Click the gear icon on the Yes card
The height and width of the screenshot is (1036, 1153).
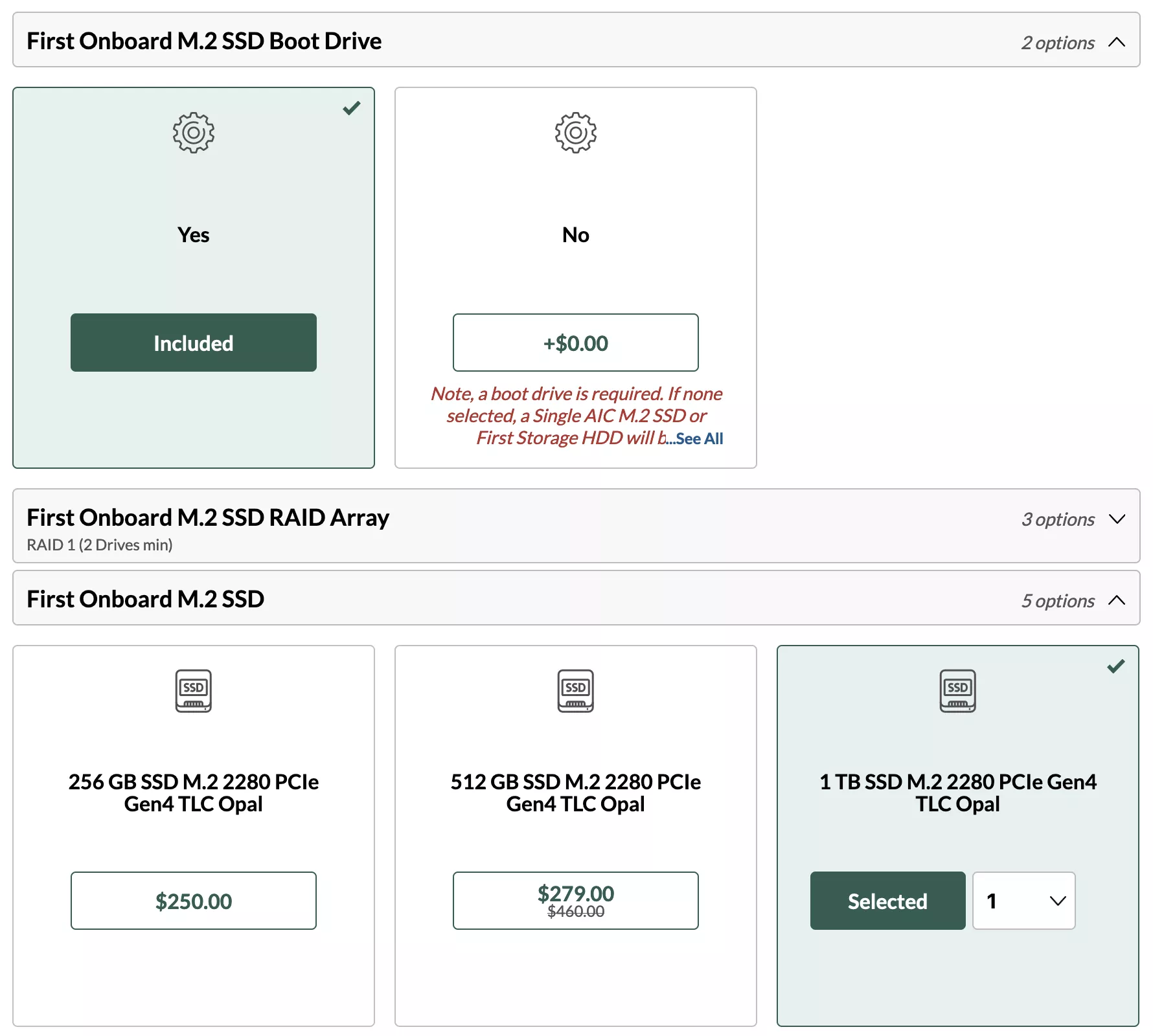coord(194,133)
